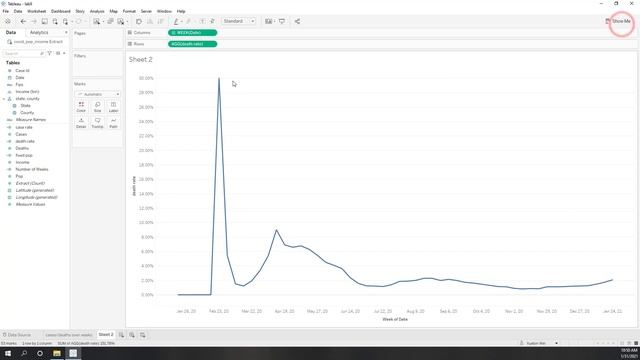Open the Standard fit dropdown
Image resolution: width=640 pixels, height=360 pixels.
point(239,21)
